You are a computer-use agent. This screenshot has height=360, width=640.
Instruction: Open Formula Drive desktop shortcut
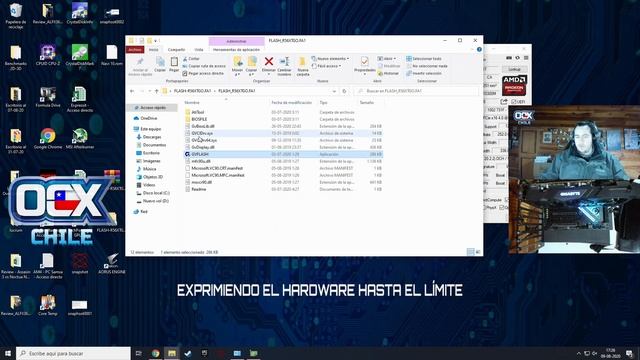point(48,98)
